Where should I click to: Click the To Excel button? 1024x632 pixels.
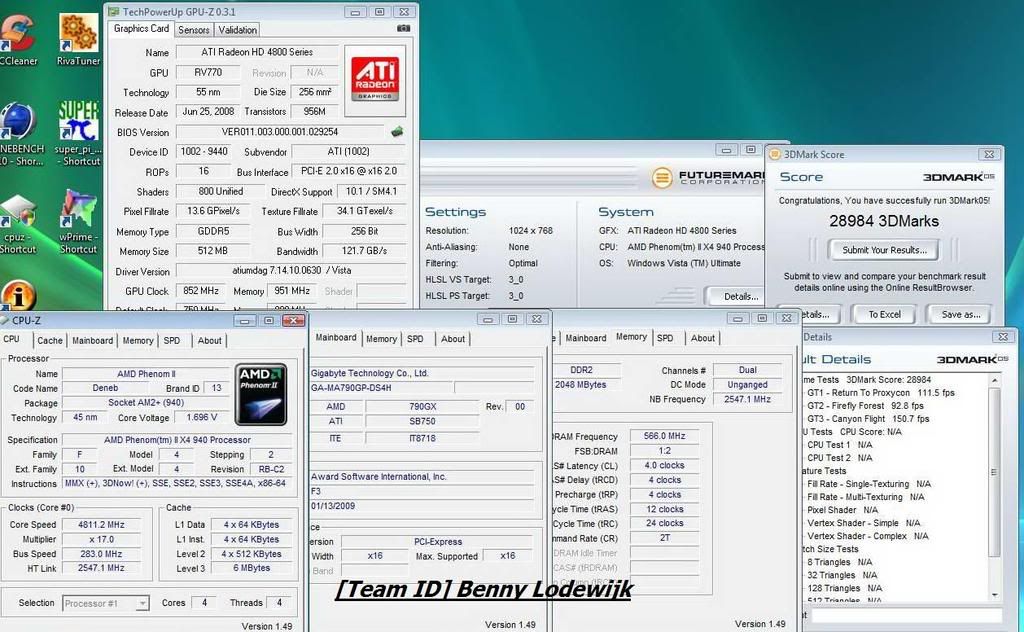[x=884, y=315]
